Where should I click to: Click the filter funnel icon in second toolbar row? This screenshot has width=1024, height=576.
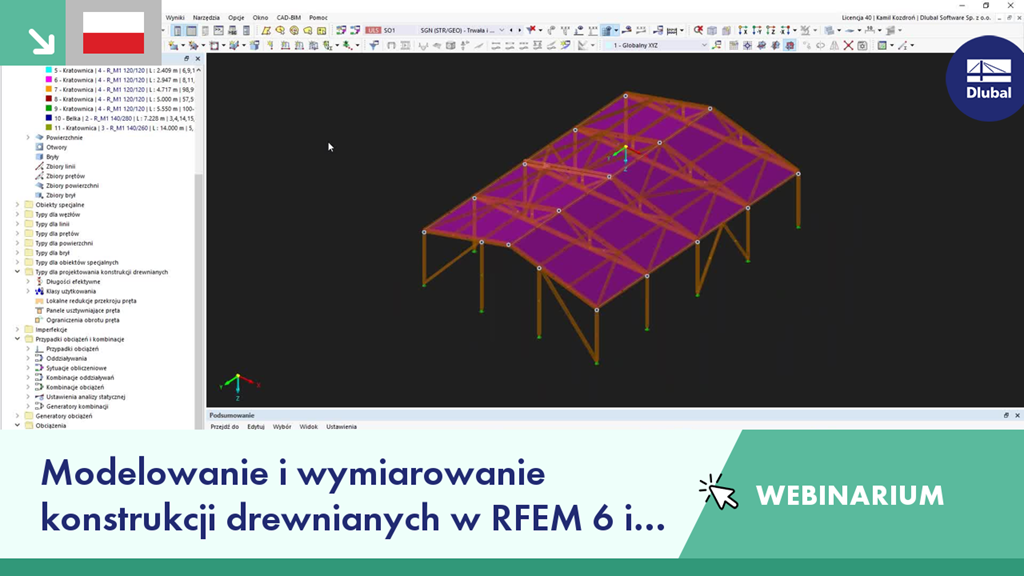pos(374,45)
